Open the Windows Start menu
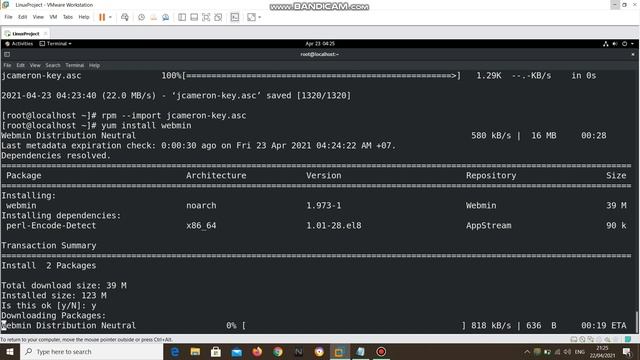Viewport: 640px width, 360px height. (x=10, y=351)
